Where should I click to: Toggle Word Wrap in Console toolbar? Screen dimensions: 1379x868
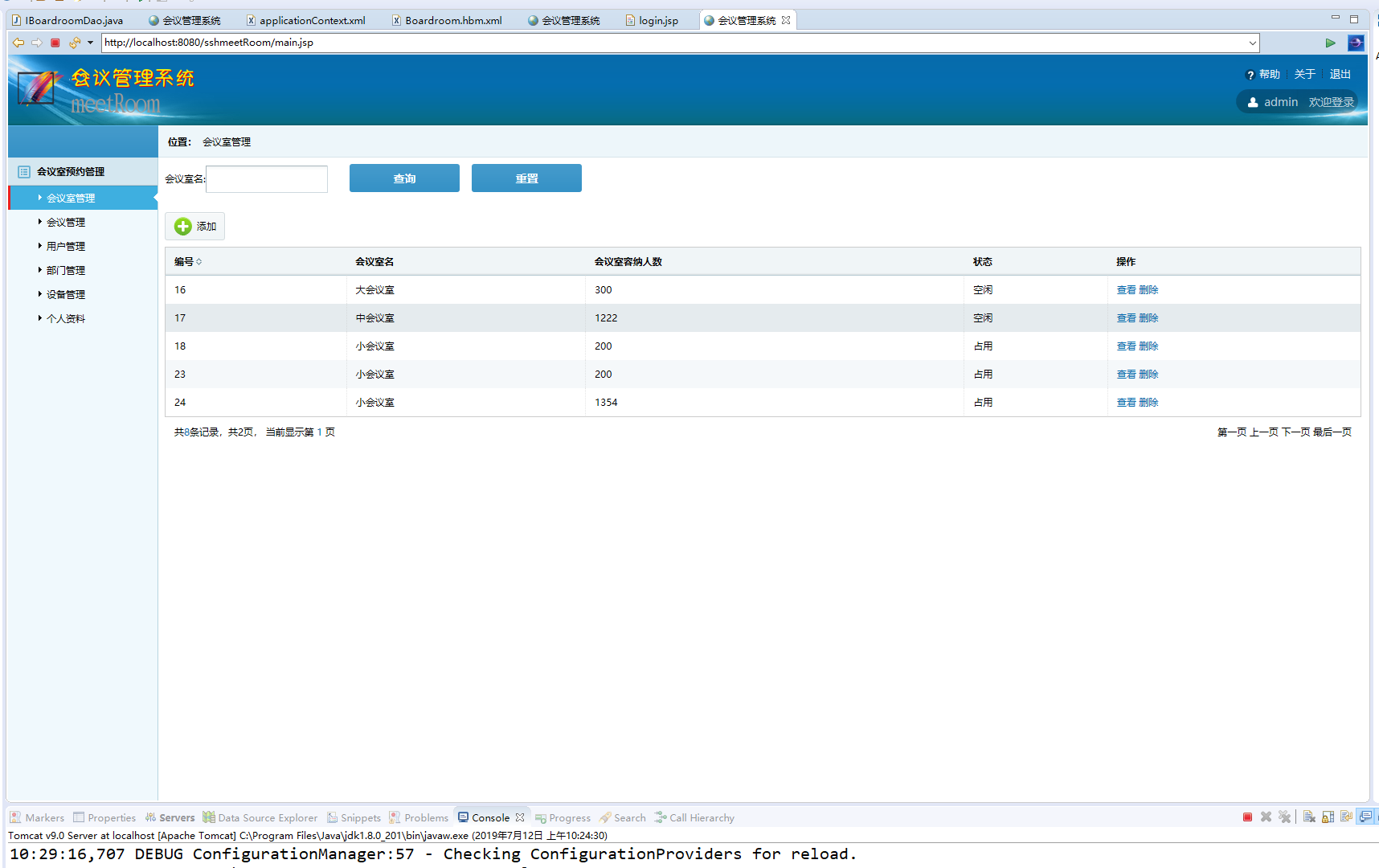coord(1346,817)
